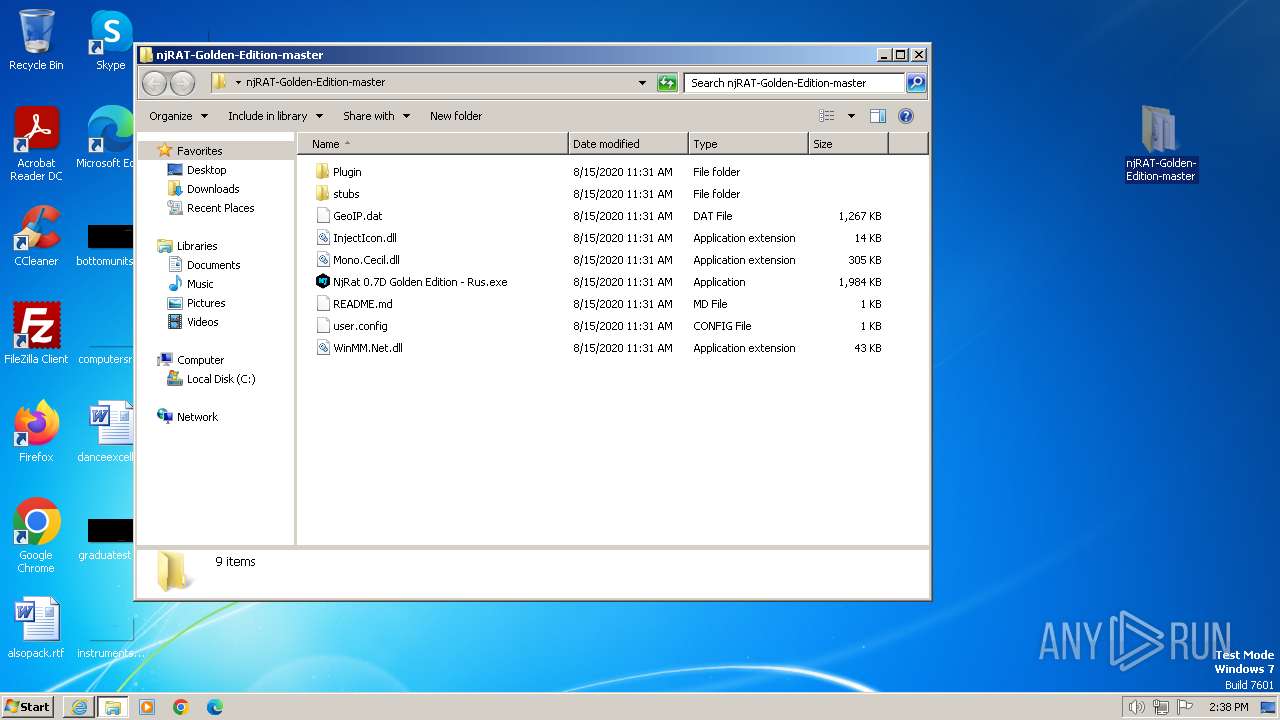Open Acrobat Reader DC shortcut

click(36, 144)
